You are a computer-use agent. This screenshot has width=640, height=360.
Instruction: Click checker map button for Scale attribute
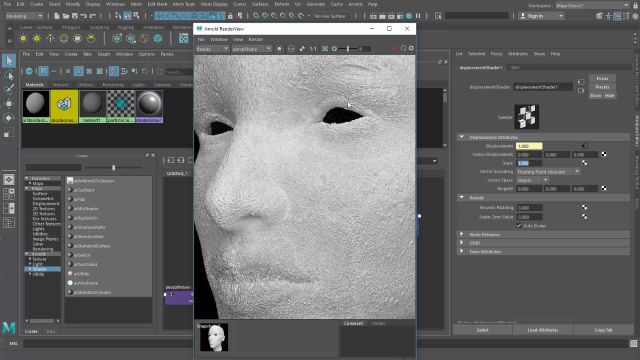coord(584,163)
